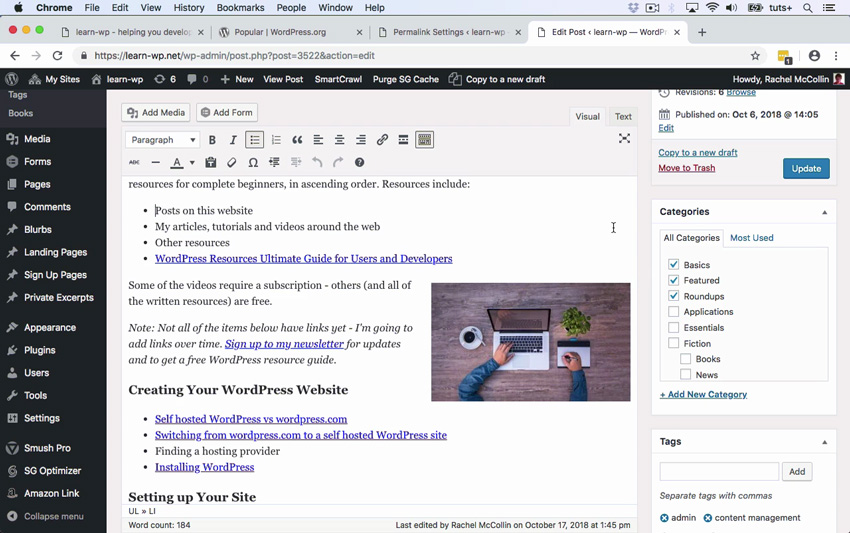Image resolution: width=850 pixels, height=533 pixels.
Task: Collapse the Tags panel
Action: pyautogui.click(x=825, y=442)
